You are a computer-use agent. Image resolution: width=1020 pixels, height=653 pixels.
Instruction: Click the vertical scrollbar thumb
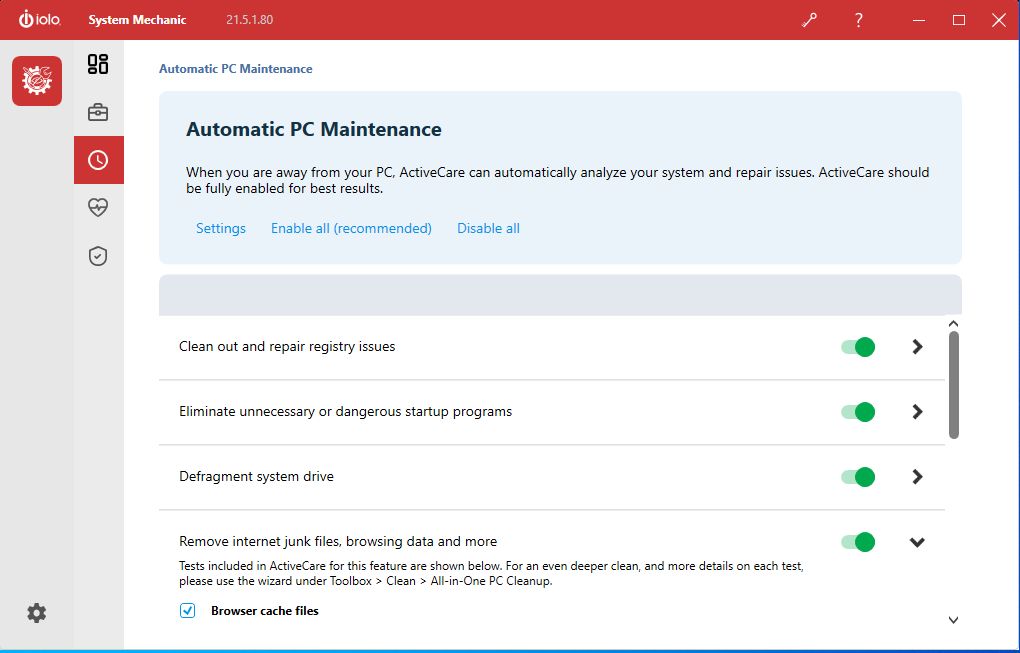pos(954,385)
